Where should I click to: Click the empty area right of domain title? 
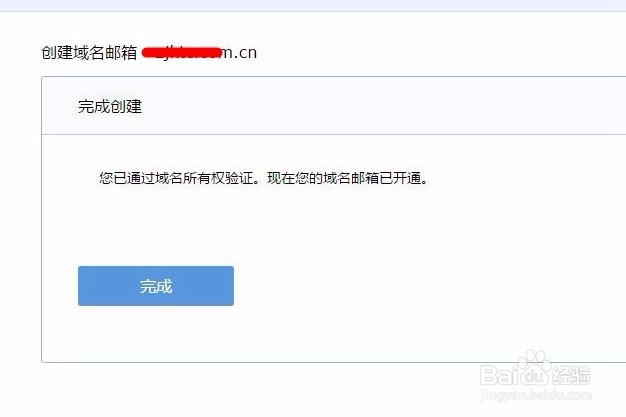tap(439, 53)
